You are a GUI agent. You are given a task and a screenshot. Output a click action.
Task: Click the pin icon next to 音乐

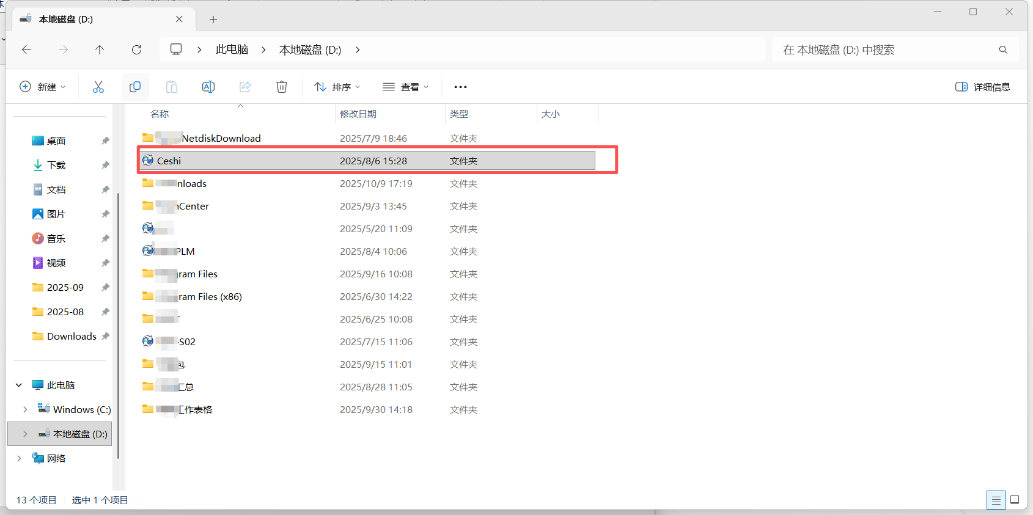tap(105, 238)
